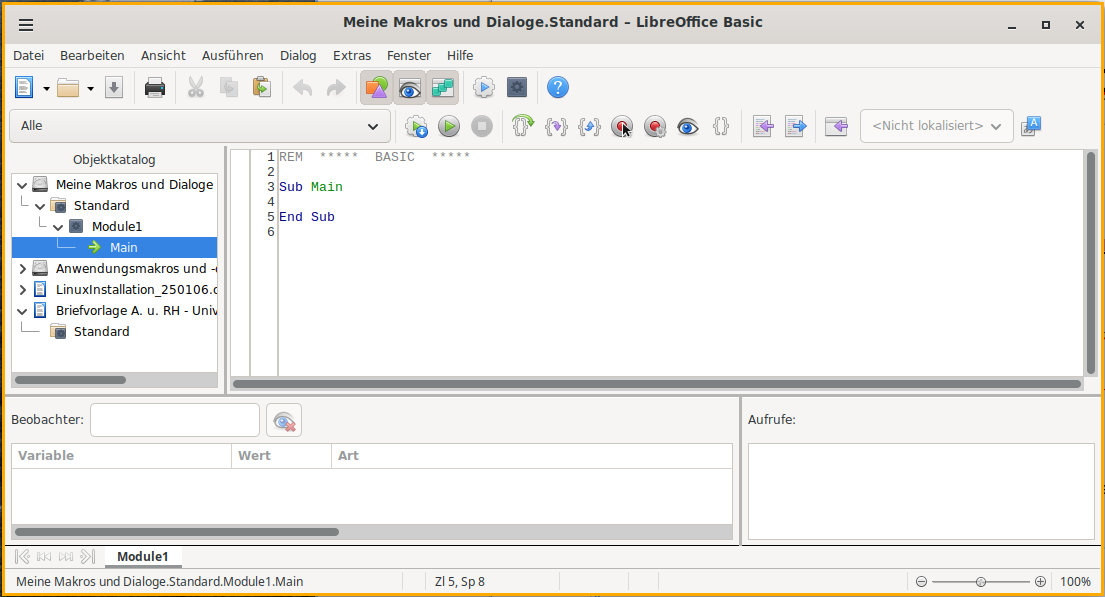Click the hamburger menu icon in title bar
This screenshot has height=597, width=1105.
pyautogui.click(x=26, y=25)
